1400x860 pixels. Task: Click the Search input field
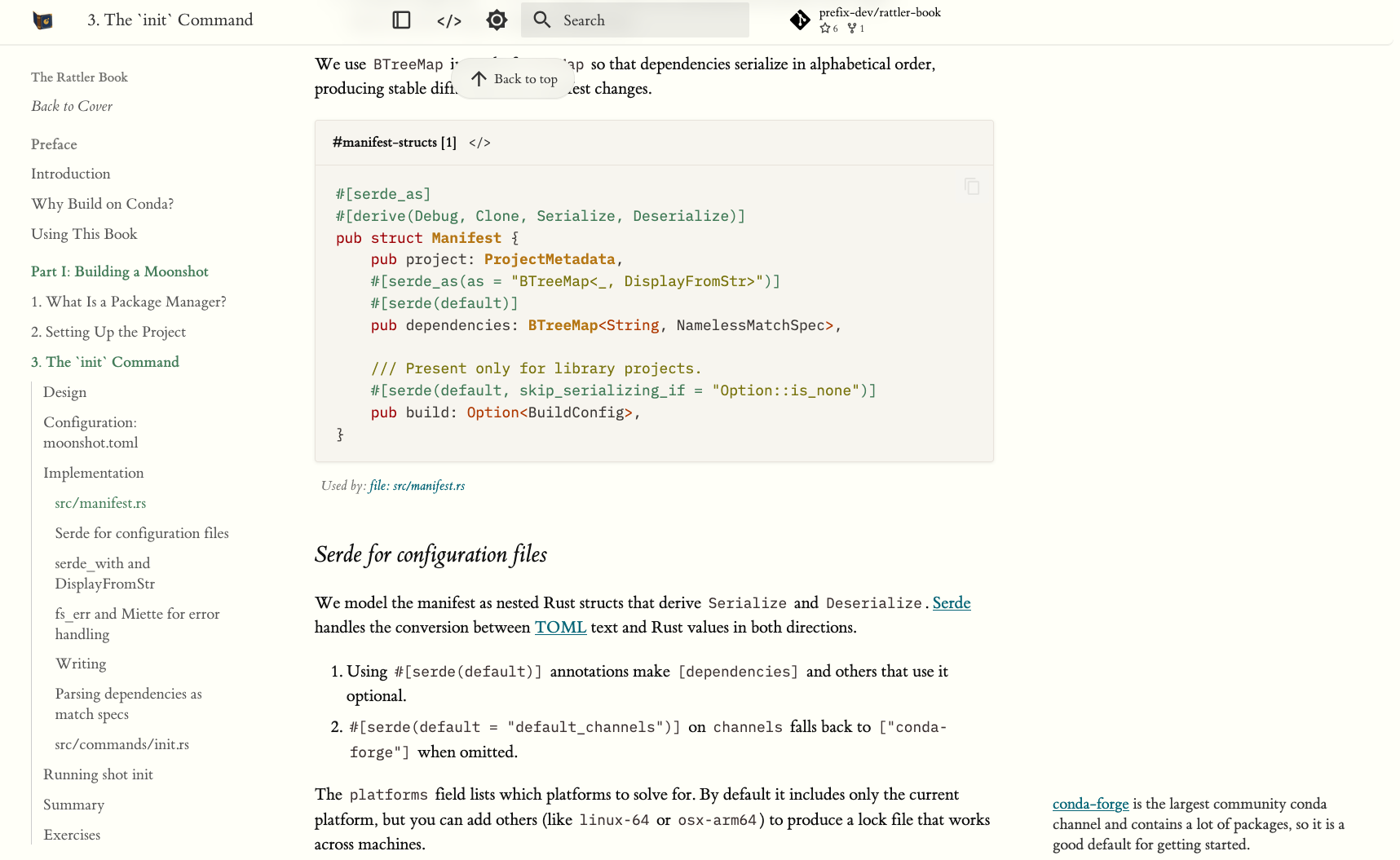[635, 20]
